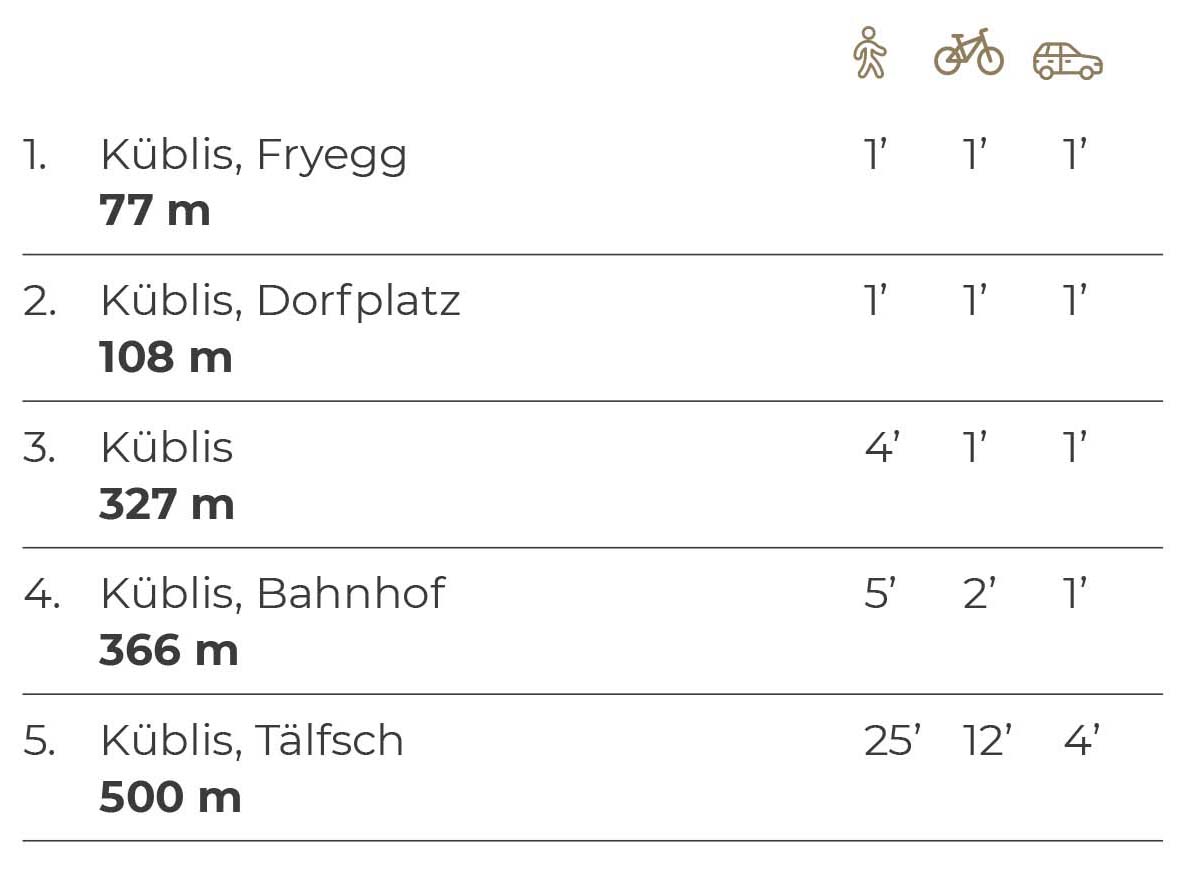
Task: Click the 366 m distance label
Action: click(169, 649)
